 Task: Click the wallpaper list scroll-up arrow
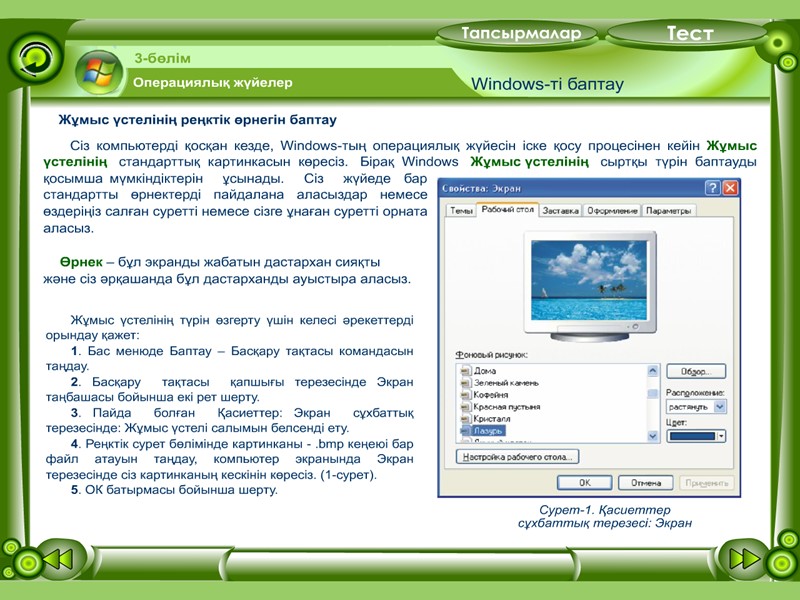653,371
